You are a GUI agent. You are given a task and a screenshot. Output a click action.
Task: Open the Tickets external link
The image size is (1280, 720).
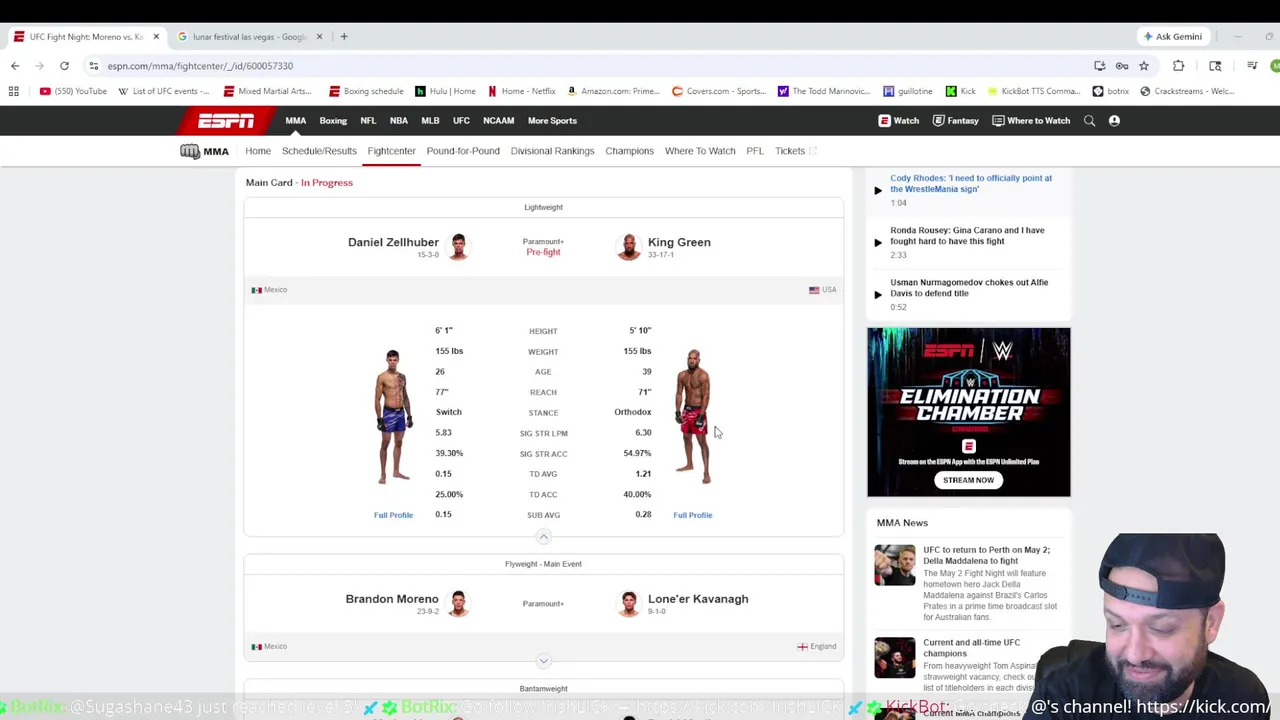[796, 151]
